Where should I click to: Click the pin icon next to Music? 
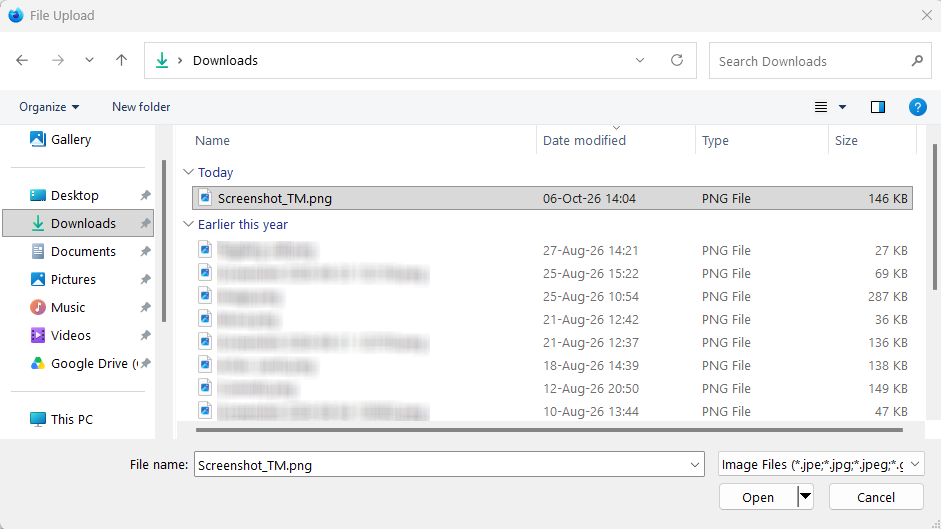145,307
